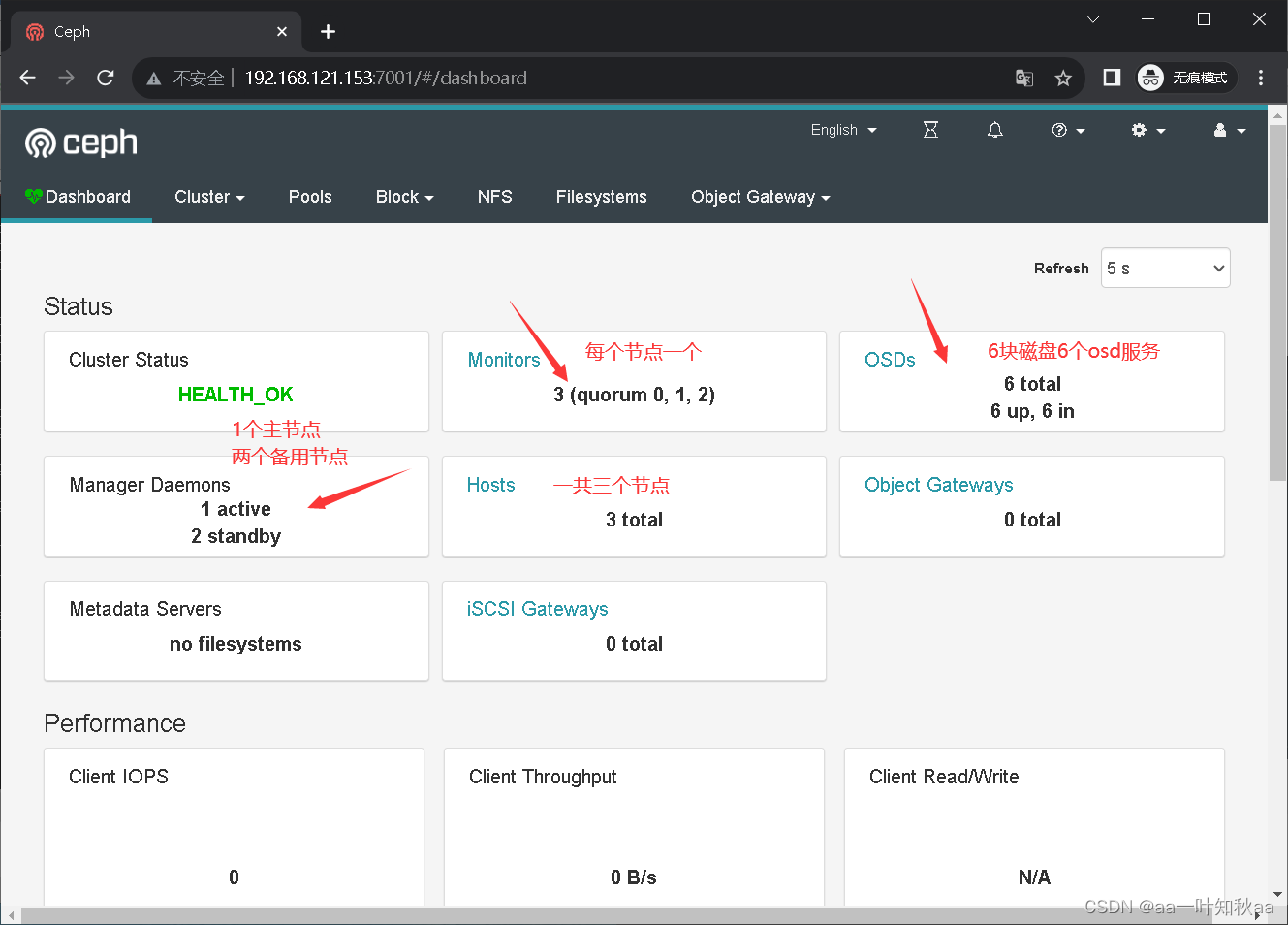The height and width of the screenshot is (925, 1288).
Task: Open the English language dropdown
Action: click(x=843, y=130)
